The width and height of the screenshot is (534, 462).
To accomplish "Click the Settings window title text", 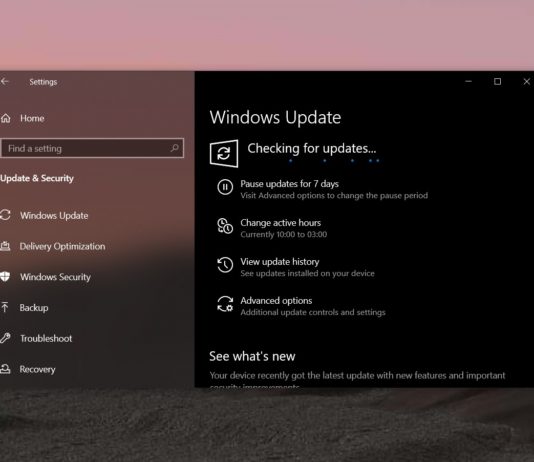I will coord(43,82).
